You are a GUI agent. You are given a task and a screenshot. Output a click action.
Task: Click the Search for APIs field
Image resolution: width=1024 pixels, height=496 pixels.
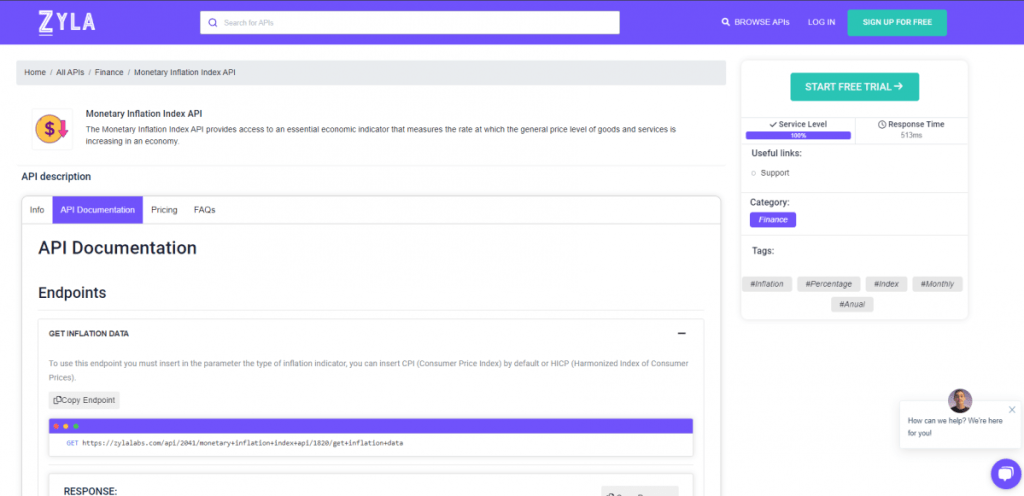point(409,23)
